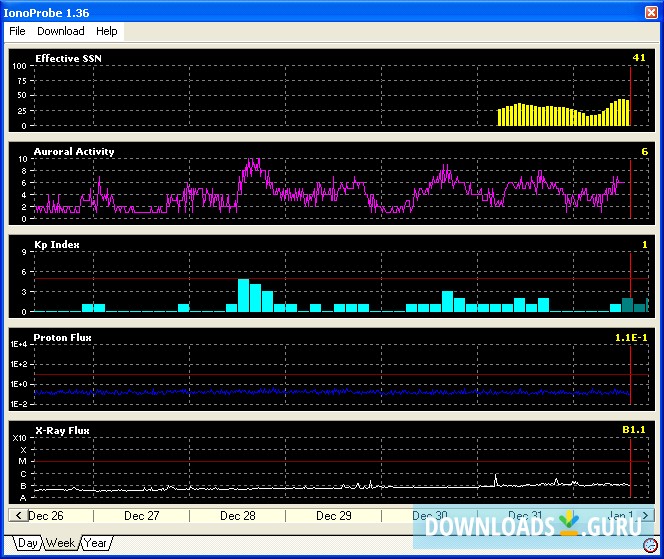Switch to the Week tab
This screenshot has height=559, width=664.
pos(60,543)
